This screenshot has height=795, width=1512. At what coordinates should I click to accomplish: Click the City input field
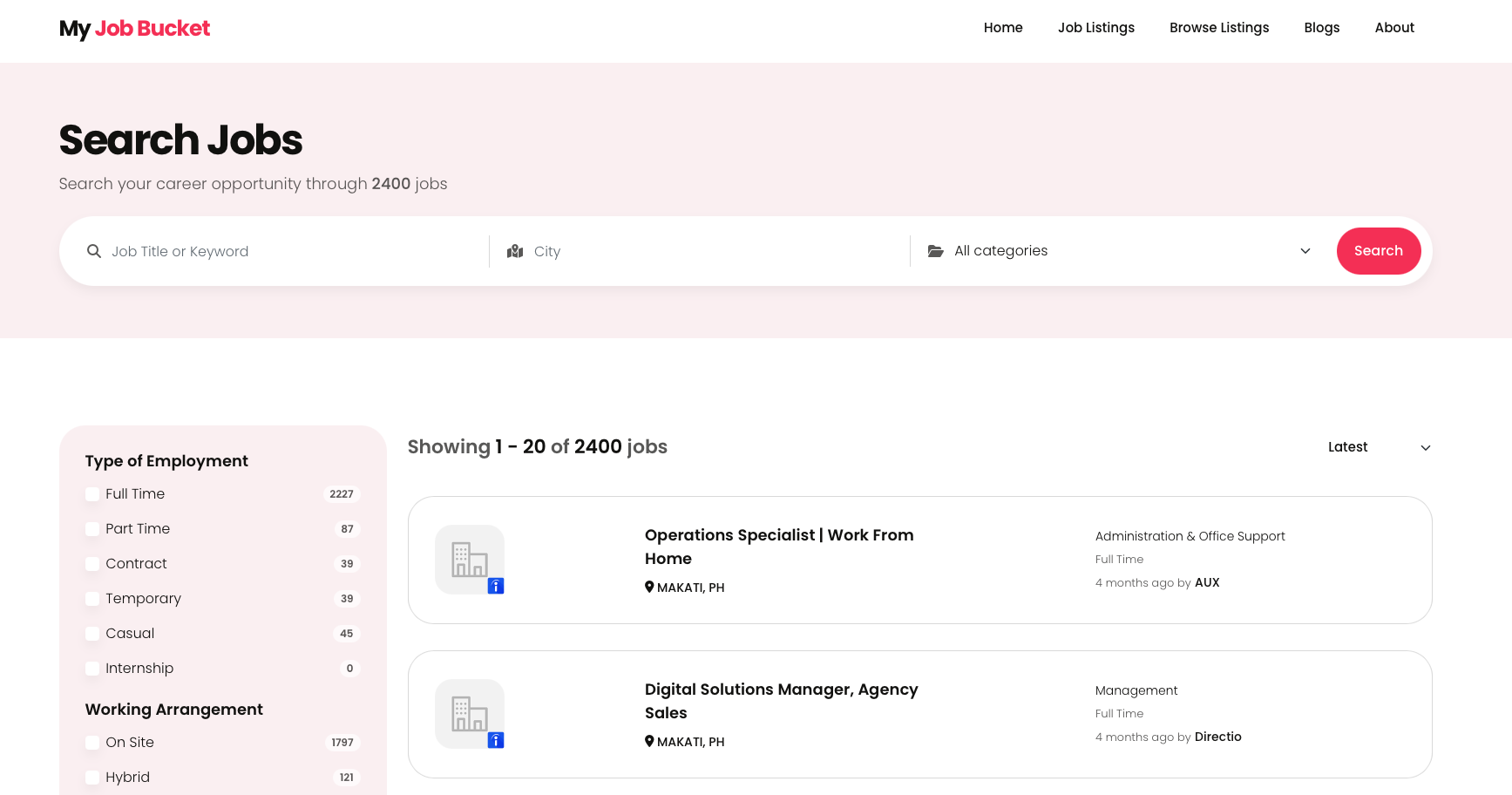(715, 251)
